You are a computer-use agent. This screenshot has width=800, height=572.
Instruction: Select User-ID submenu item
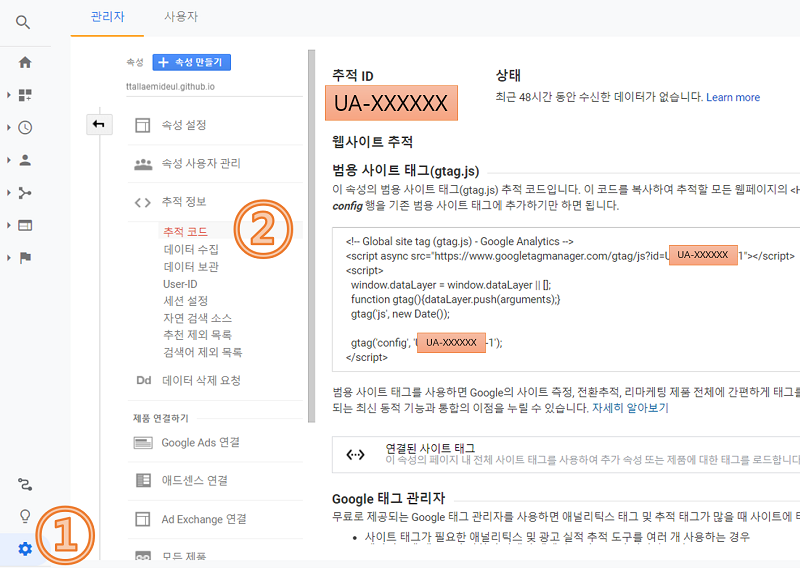pyautogui.click(x=180, y=284)
